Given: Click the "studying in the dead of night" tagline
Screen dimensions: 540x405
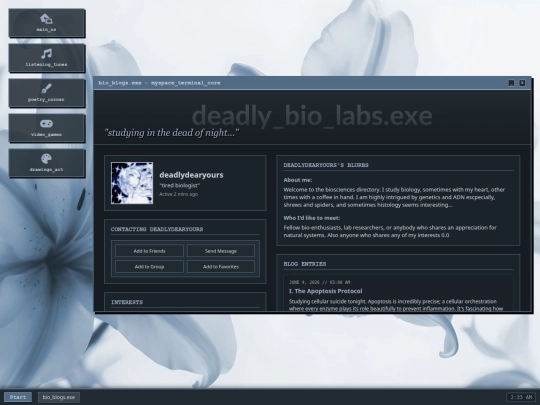Looking at the screenshot, I should [x=172, y=133].
